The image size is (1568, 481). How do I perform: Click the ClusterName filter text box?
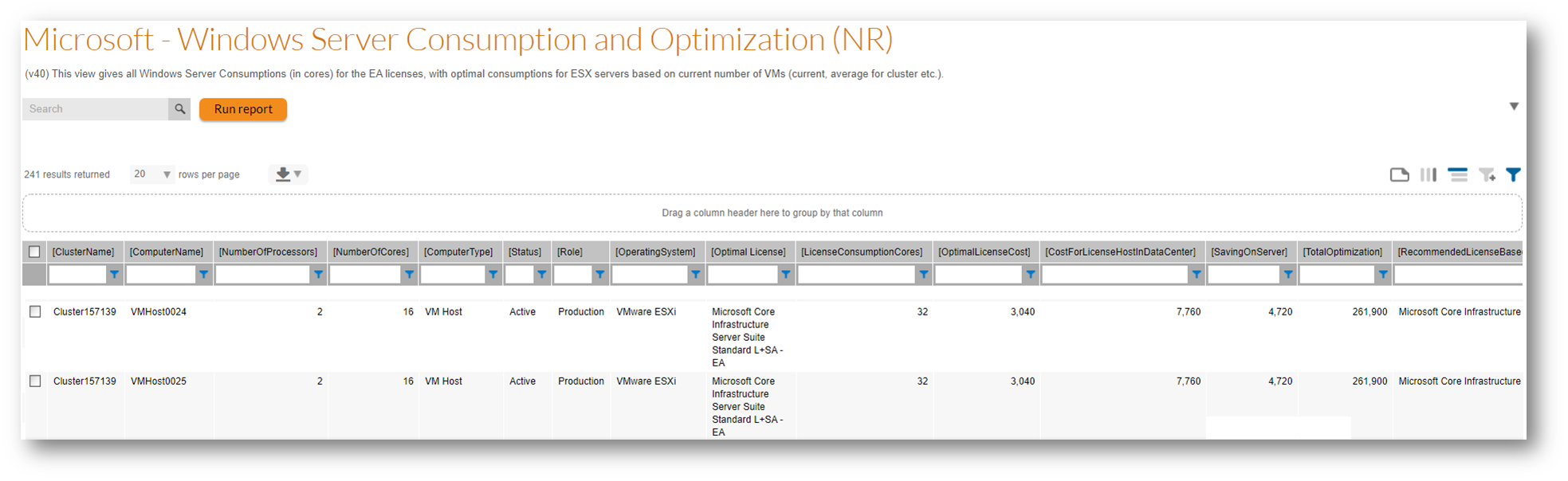[78, 275]
